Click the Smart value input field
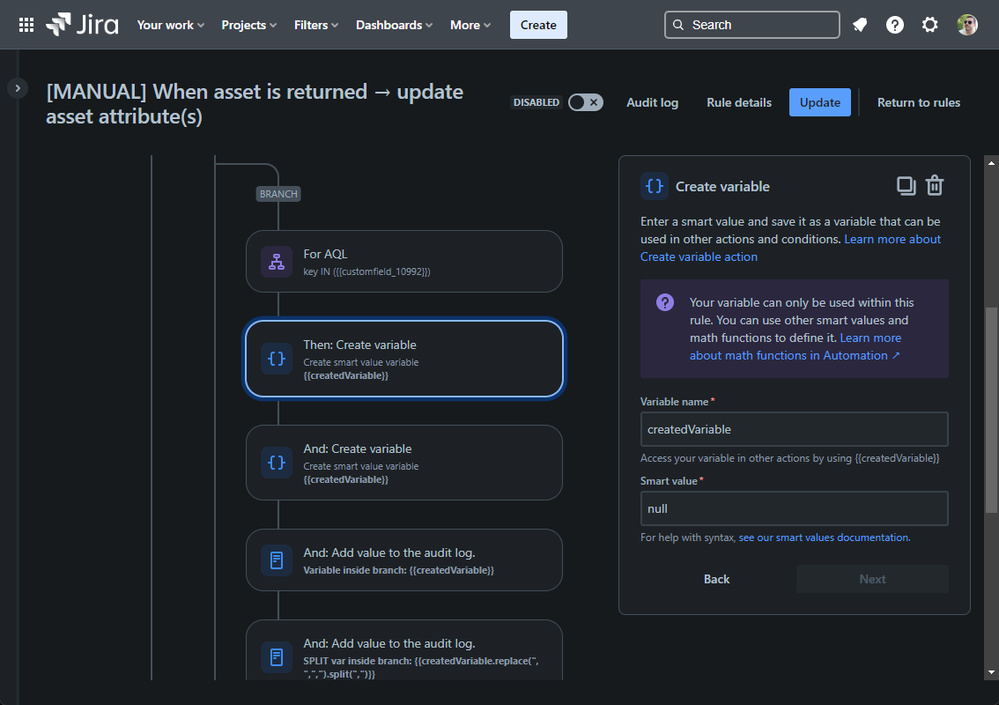Image resolution: width=999 pixels, height=705 pixels. tap(794, 508)
